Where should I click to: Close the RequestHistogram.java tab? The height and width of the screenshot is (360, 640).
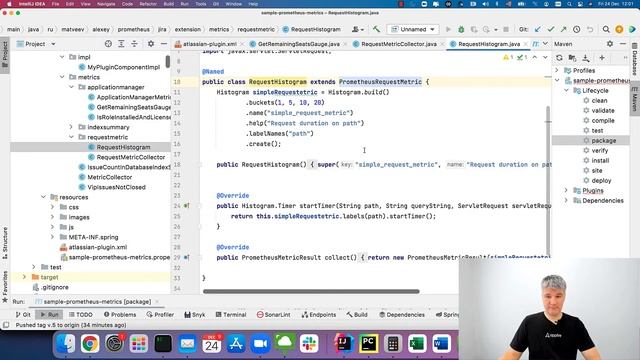coord(526,44)
